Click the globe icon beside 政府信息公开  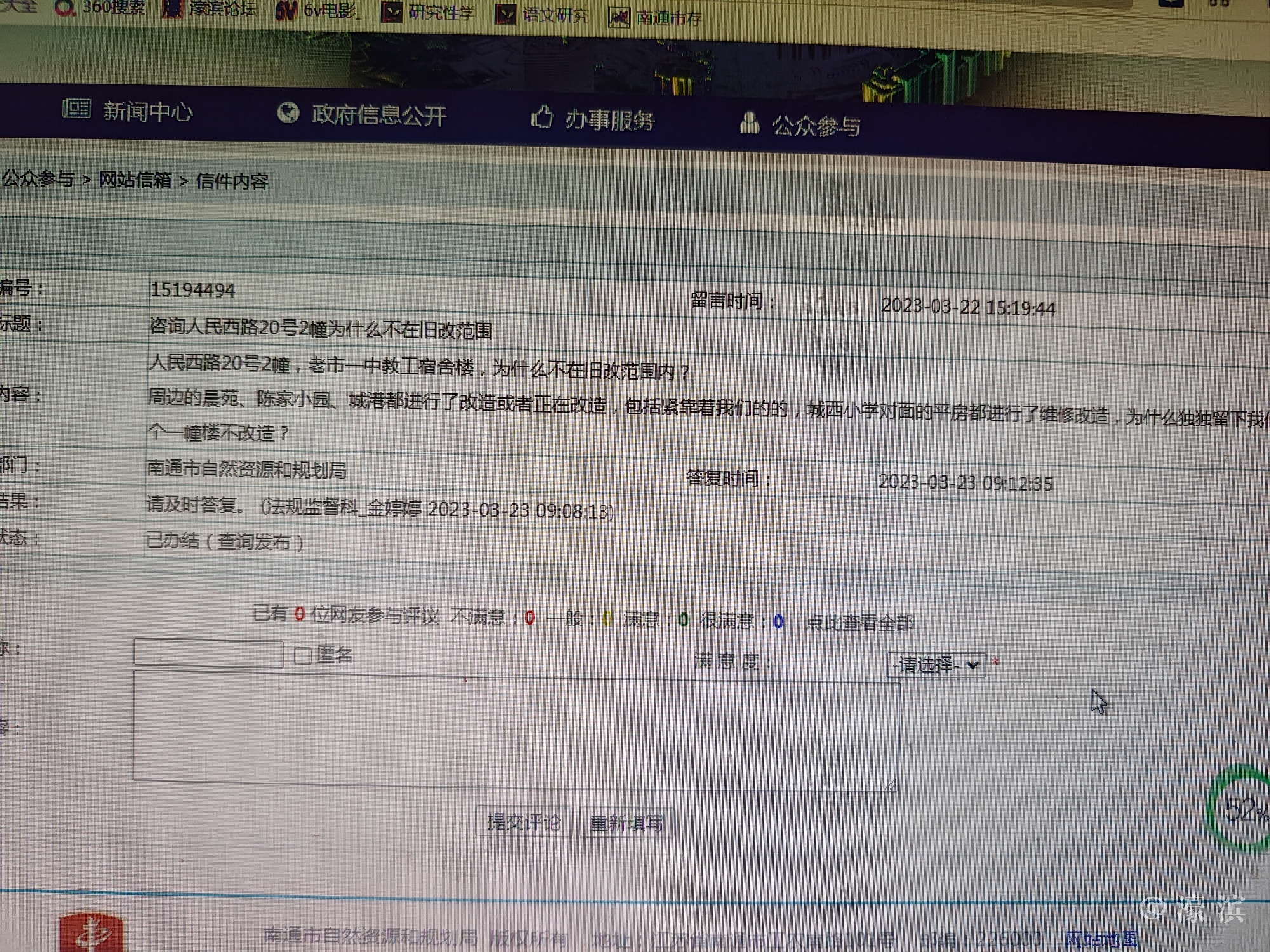coord(288,113)
